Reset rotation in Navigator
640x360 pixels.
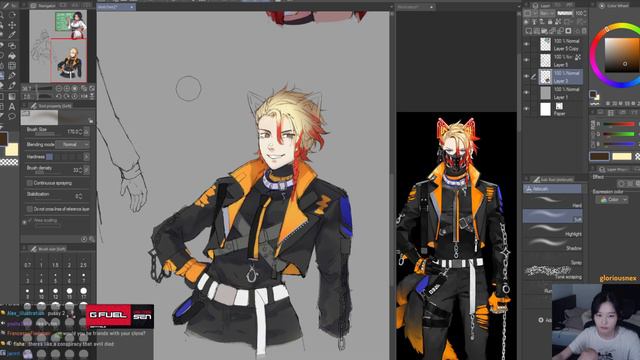pyautogui.click(x=75, y=96)
